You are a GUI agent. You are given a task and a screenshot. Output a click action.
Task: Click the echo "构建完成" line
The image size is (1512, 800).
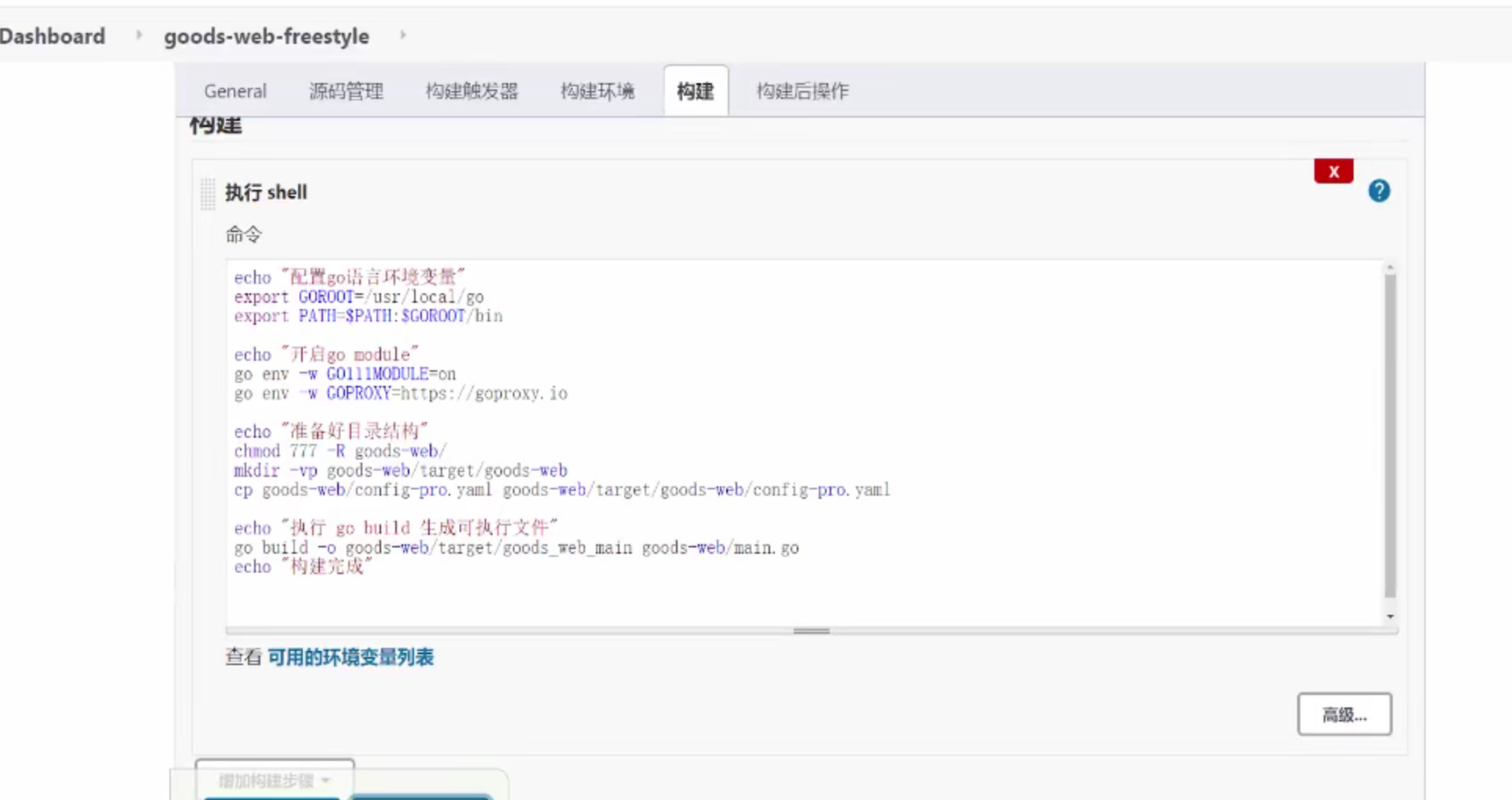303,566
